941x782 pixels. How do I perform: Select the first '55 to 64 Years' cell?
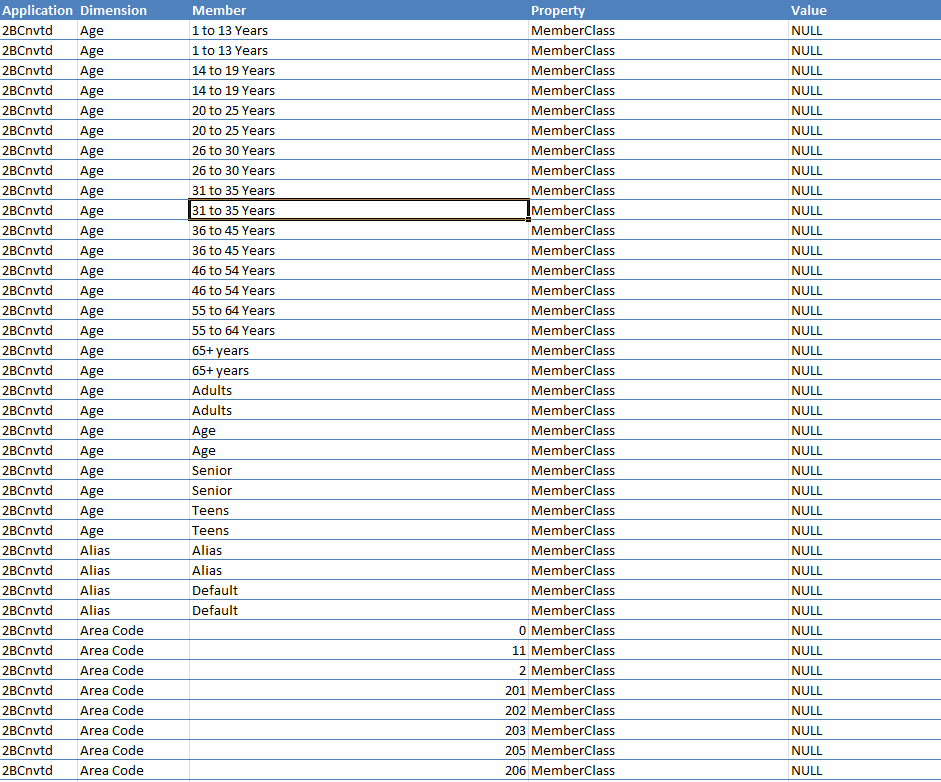click(x=359, y=310)
